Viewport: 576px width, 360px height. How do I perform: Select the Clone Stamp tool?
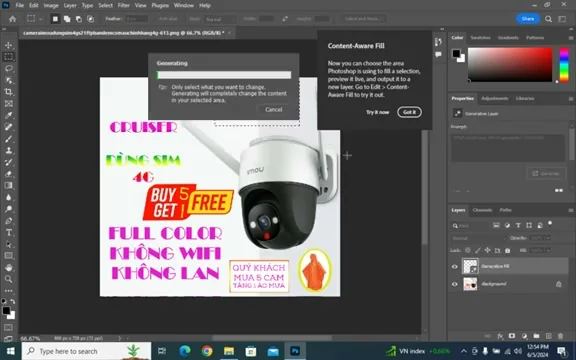pyautogui.click(x=8, y=151)
